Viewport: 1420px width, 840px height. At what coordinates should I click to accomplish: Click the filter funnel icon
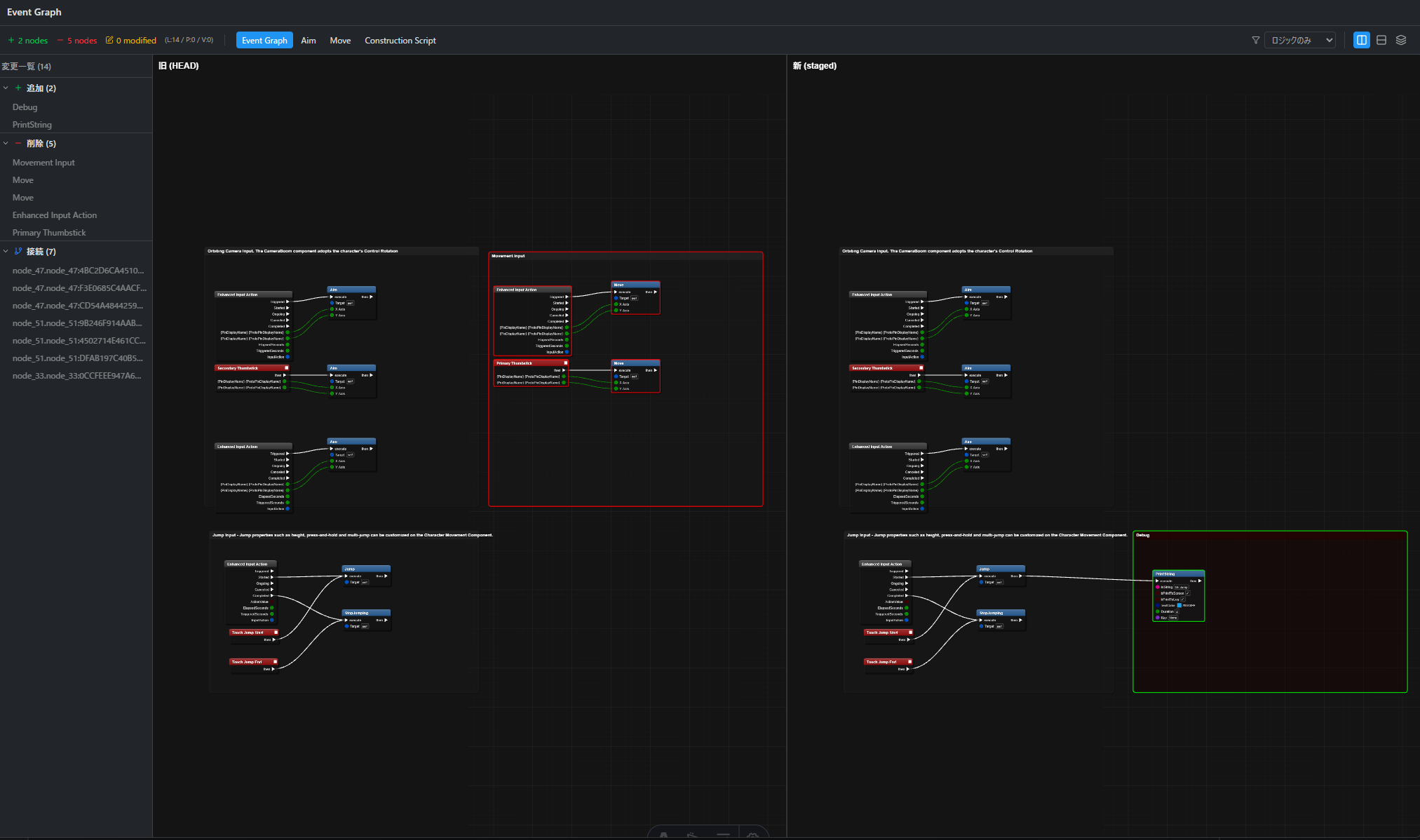1255,40
